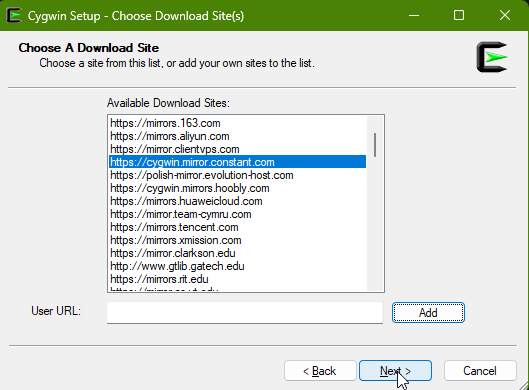Select http://www.gtlib.gatech.edu site

click(x=238, y=266)
